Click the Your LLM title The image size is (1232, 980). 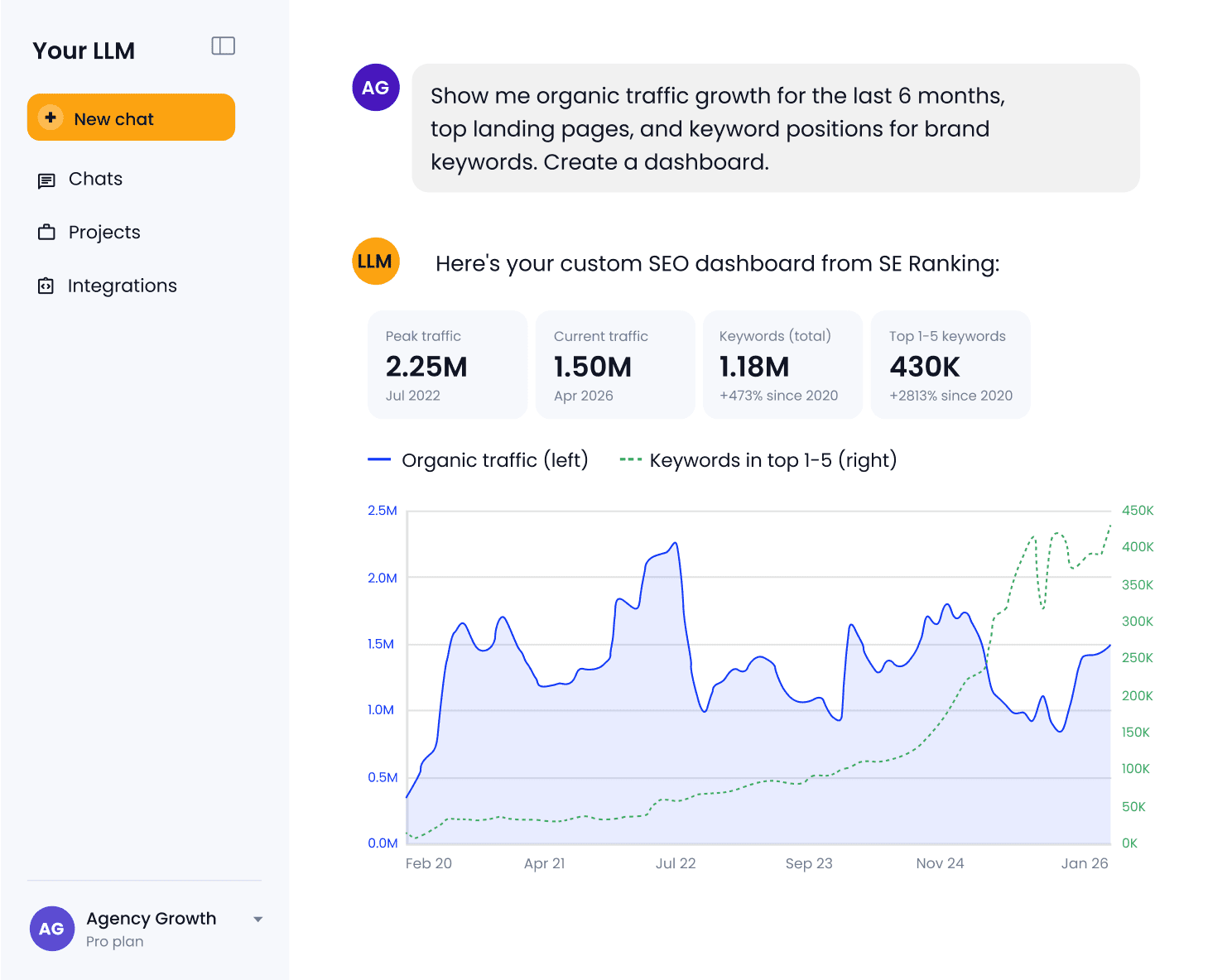tap(84, 50)
